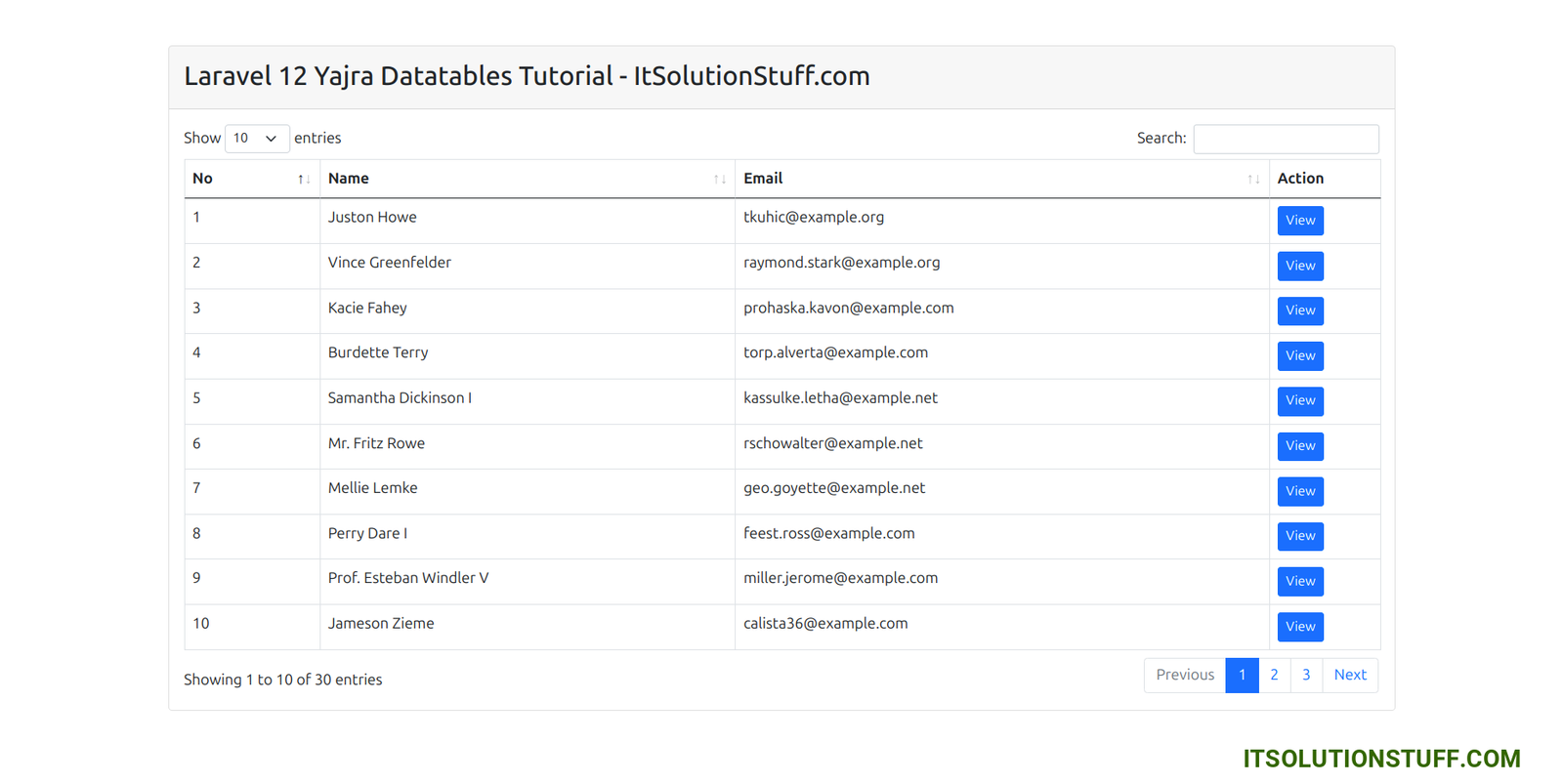Viewport: 1563px width, 784px height.
Task: View Samantha Dickinson I's record
Action: click(1300, 400)
